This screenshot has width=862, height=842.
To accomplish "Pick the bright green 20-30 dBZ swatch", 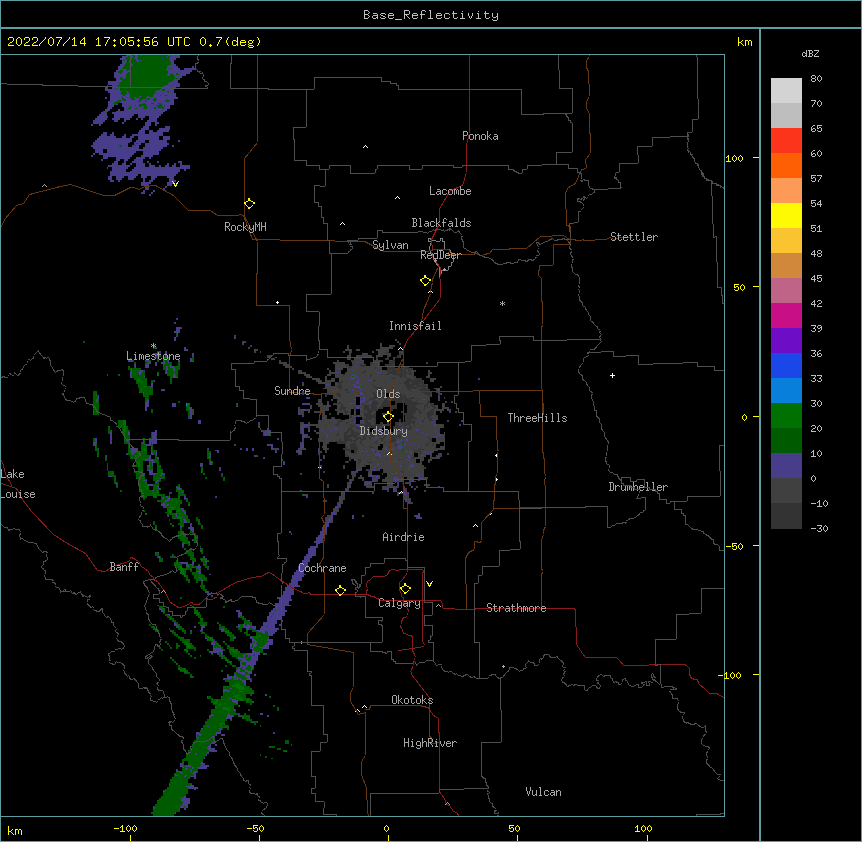I will tap(786, 416).
